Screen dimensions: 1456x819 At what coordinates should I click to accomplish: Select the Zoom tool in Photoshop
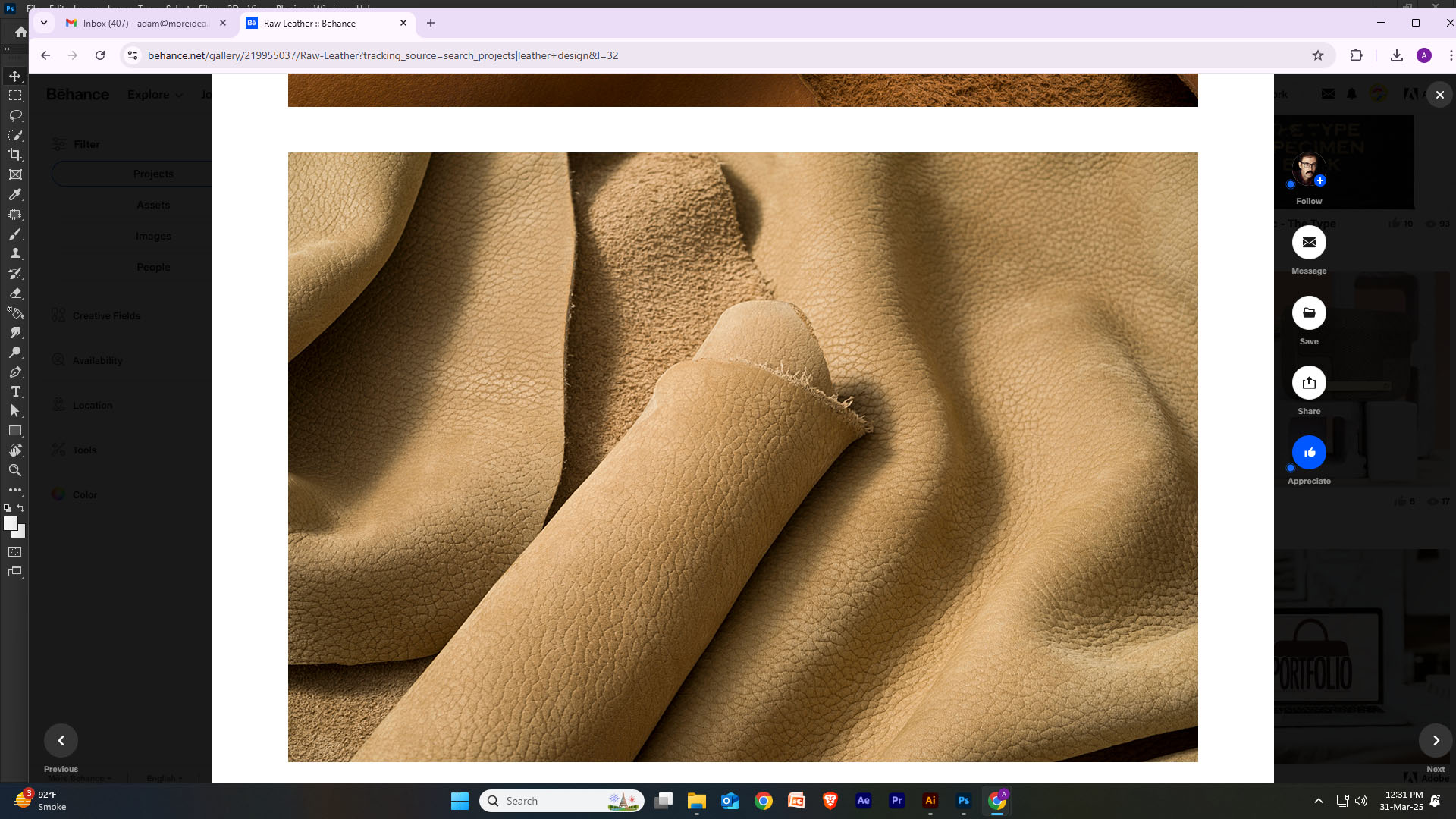(x=15, y=470)
